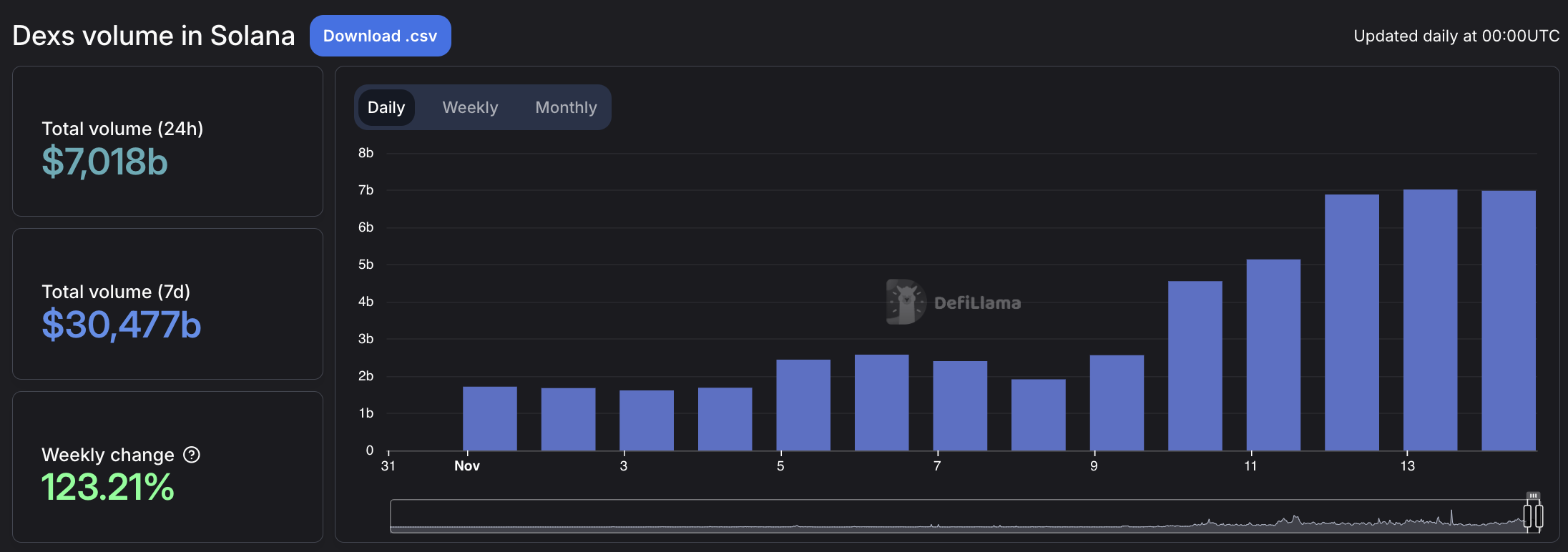The image size is (1568, 552).
Task: Switch to the Monthly chart view
Action: pyautogui.click(x=566, y=107)
